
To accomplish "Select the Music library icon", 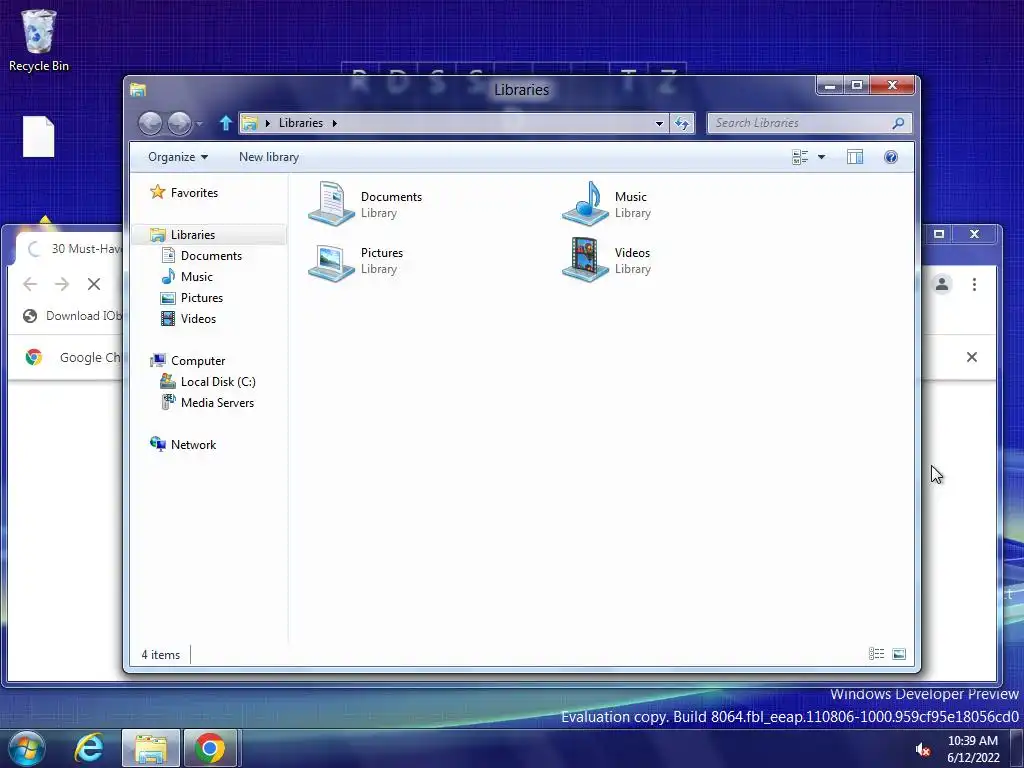I will [585, 204].
